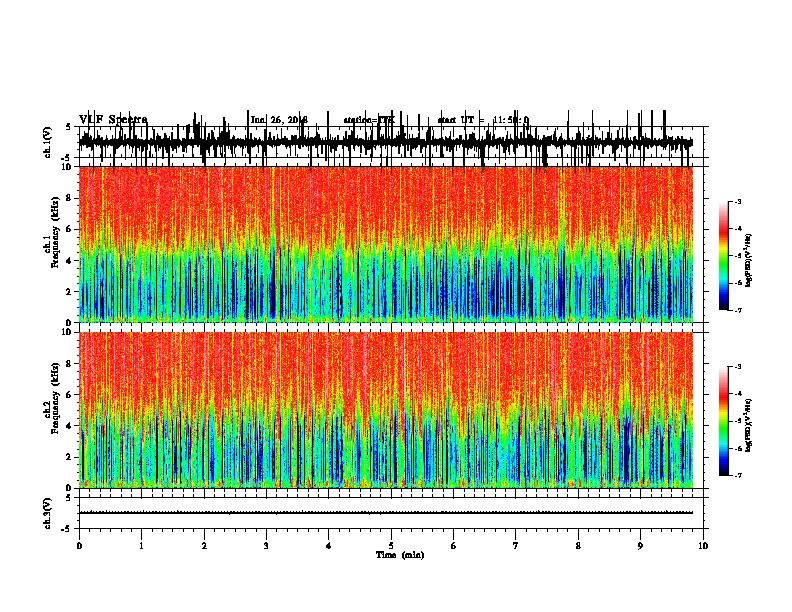Click the '2' kHz tick of ch.2 spectrogram
Screen dimensions: 792x612
point(70,457)
